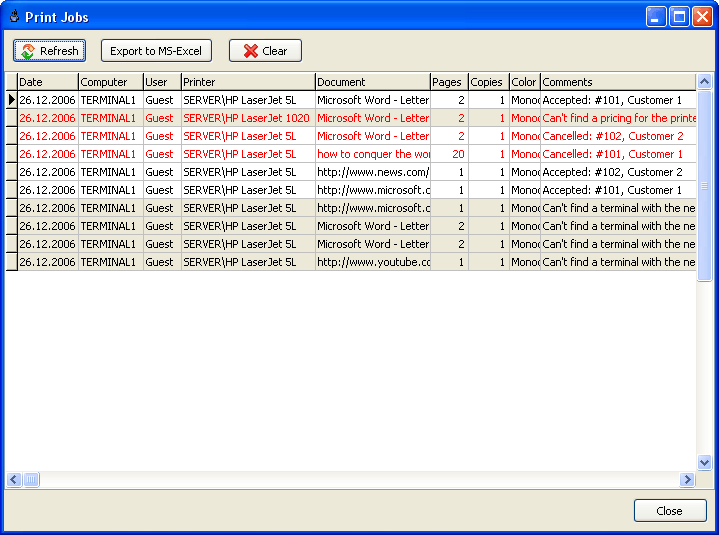Select the HP LaserJet 1020 printer row

(x=247, y=118)
